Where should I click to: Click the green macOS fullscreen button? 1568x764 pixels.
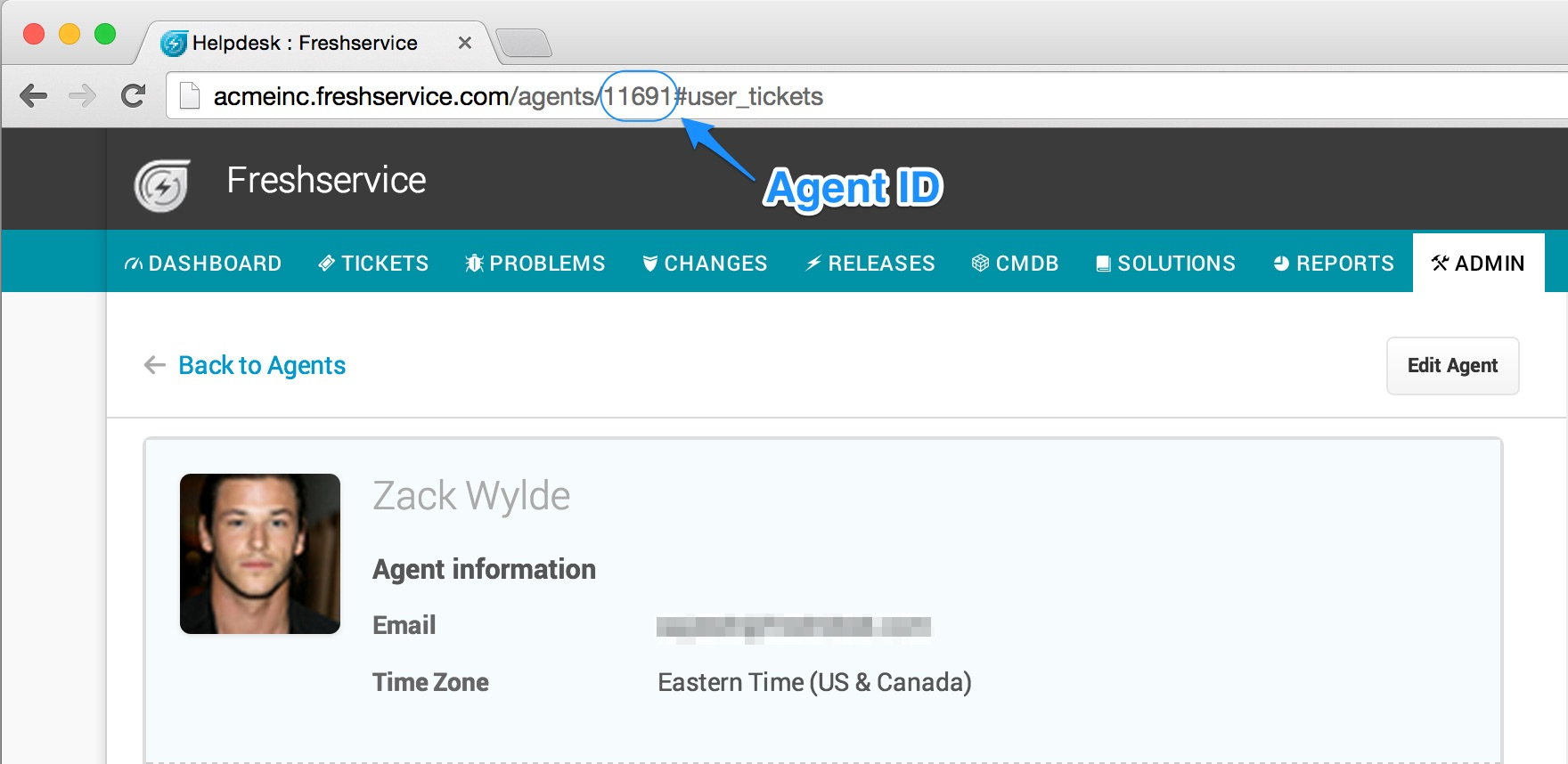pos(105,34)
